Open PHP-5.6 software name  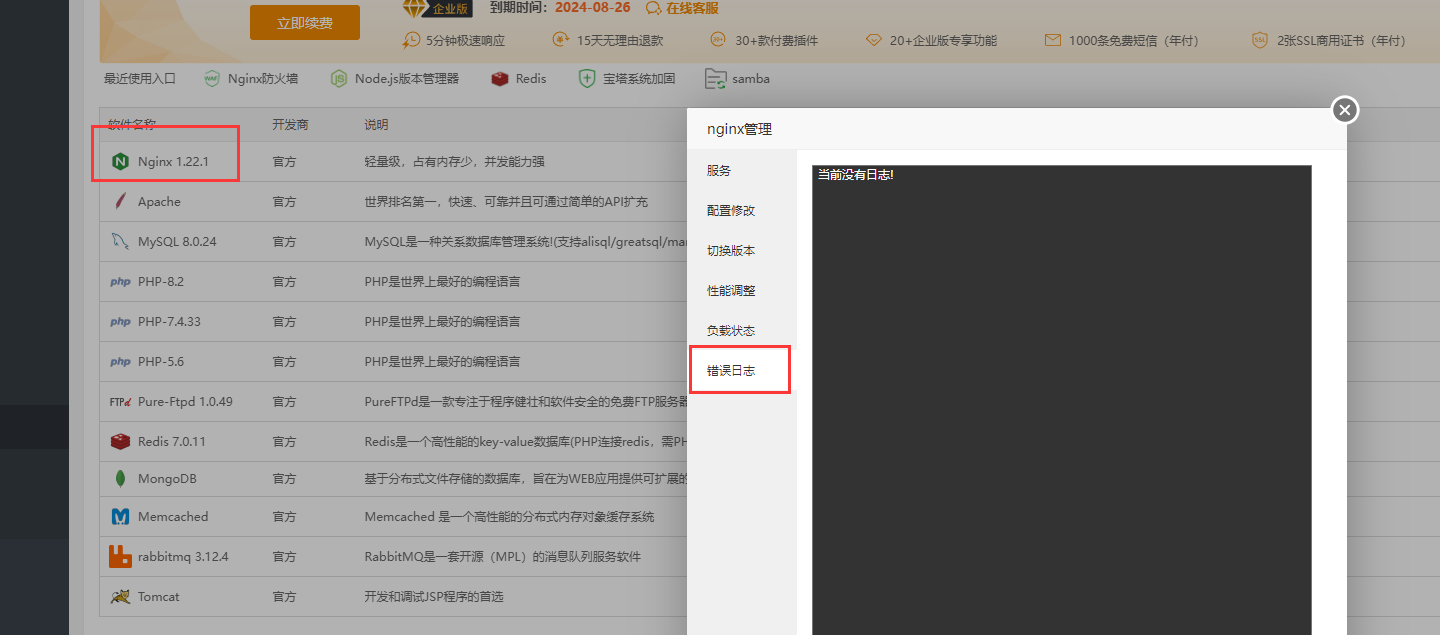coord(161,362)
